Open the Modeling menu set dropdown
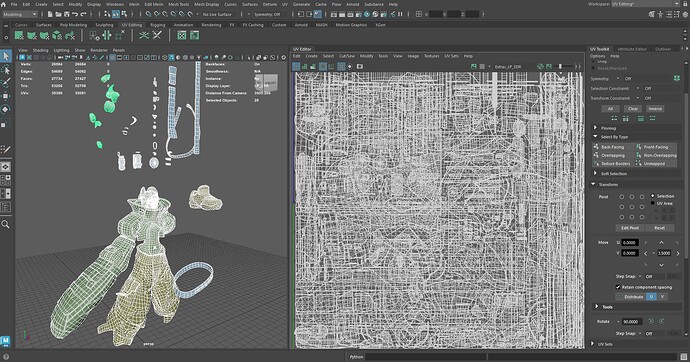690x362 pixels. coord(20,14)
